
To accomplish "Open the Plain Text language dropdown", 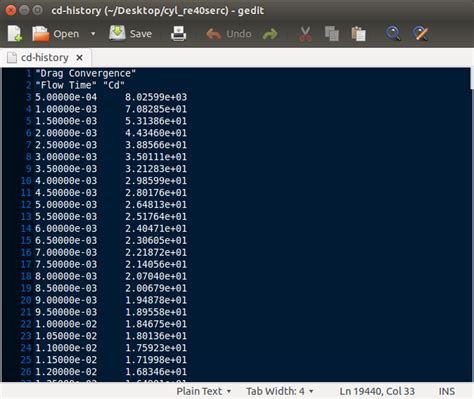I will pos(204,391).
